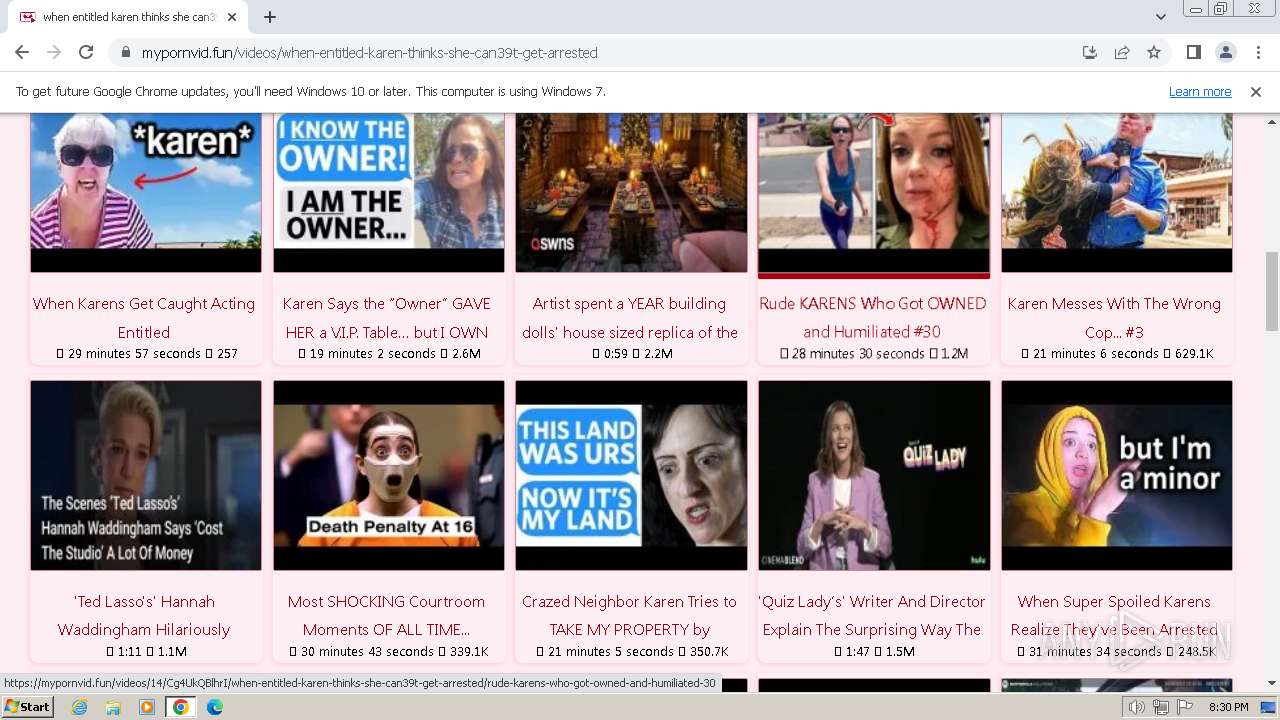The width and height of the screenshot is (1280, 720).
Task: View site information via padlock icon
Action: [x=125, y=52]
